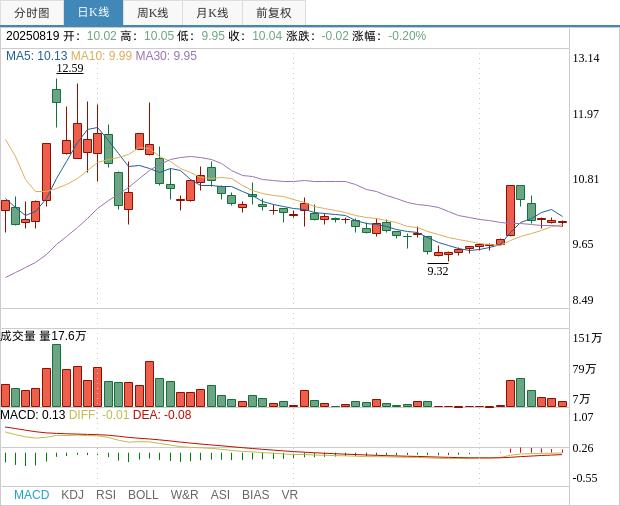Show the W&R indicator
Screen dimensions: 620x506
pyautogui.click(x=184, y=495)
